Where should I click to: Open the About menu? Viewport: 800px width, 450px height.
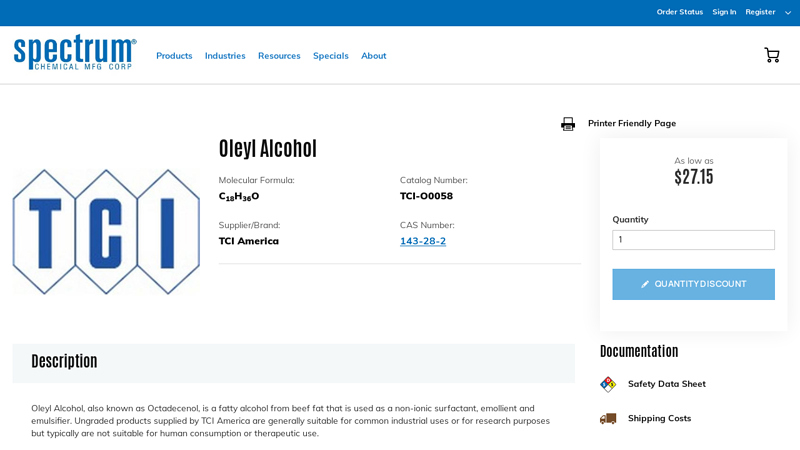374,56
